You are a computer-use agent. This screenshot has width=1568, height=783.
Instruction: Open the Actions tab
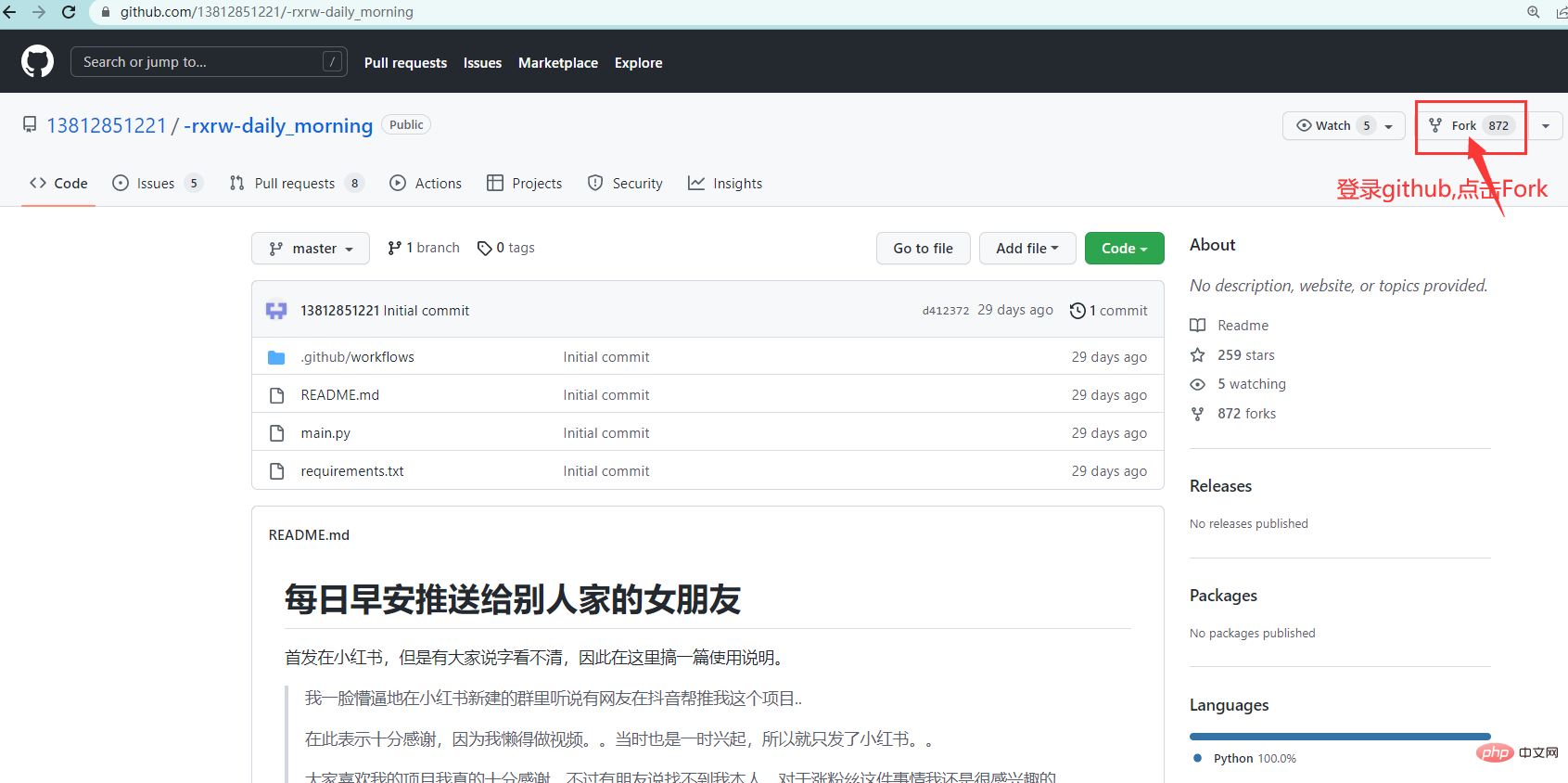click(426, 183)
